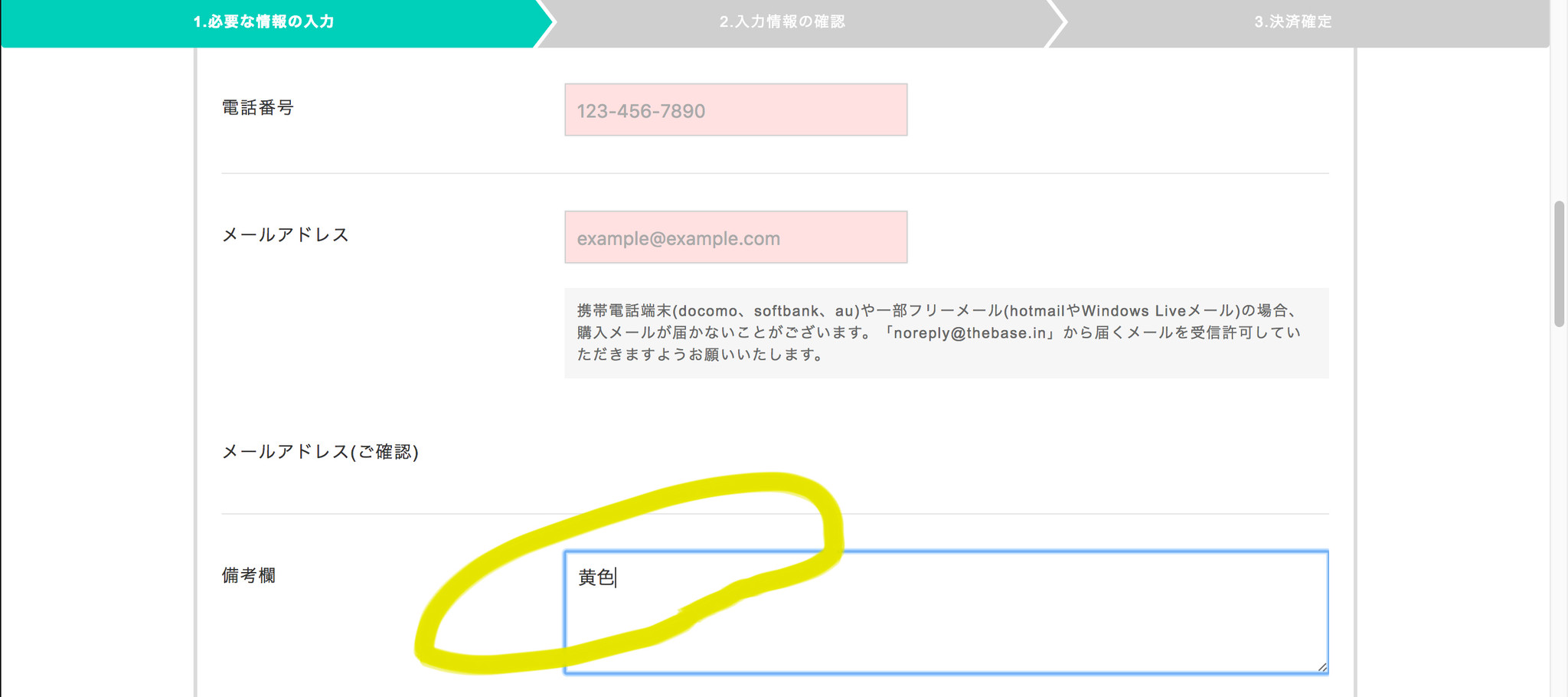The height and width of the screenshot is (697, 1568).
Task: Click the 電話番号 label text
Action: [x=258, y=108]
